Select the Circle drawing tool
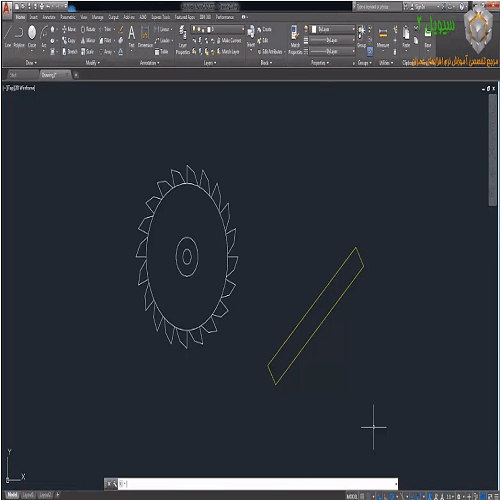The width and height of the screenshot is (500, 500). pos(32,37)
